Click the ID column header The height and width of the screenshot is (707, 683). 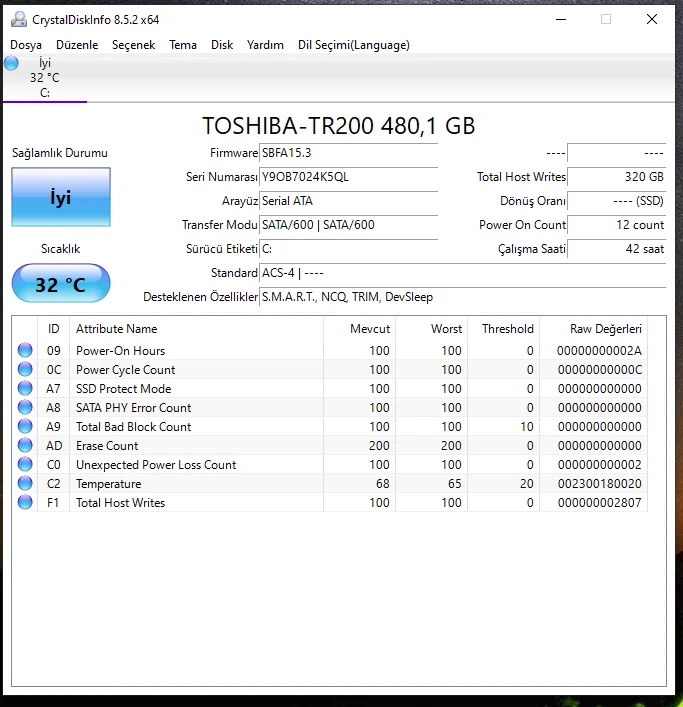pos(54,329)
